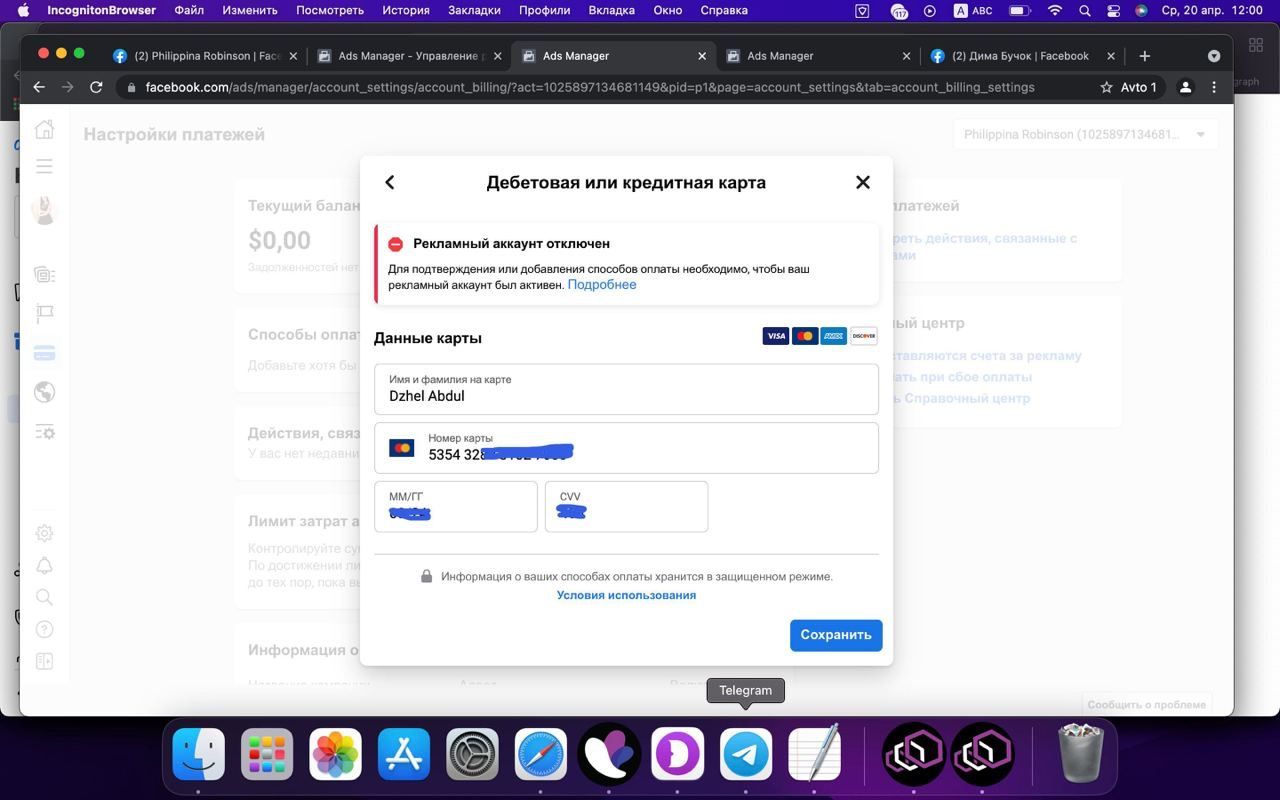This screenshot has width=1280, height=800.
Task: Click the sidebar panel toggle icon at bottom
Action: click(44, 661)
